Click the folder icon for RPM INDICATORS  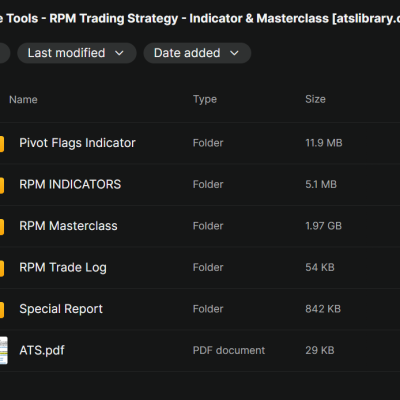[x=2, y=185]
